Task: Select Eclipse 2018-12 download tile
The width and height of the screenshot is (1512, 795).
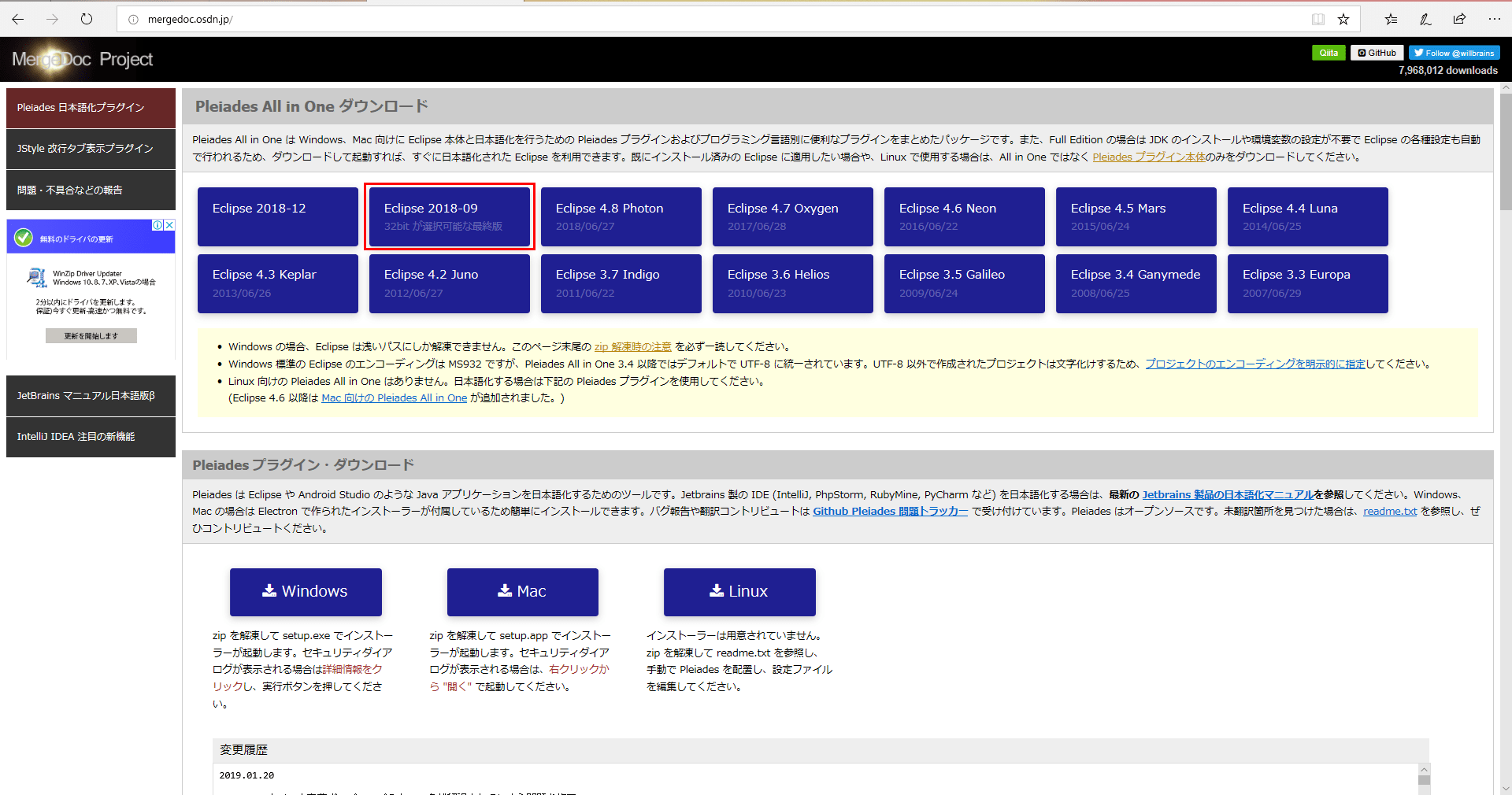Action: point(278,216)
